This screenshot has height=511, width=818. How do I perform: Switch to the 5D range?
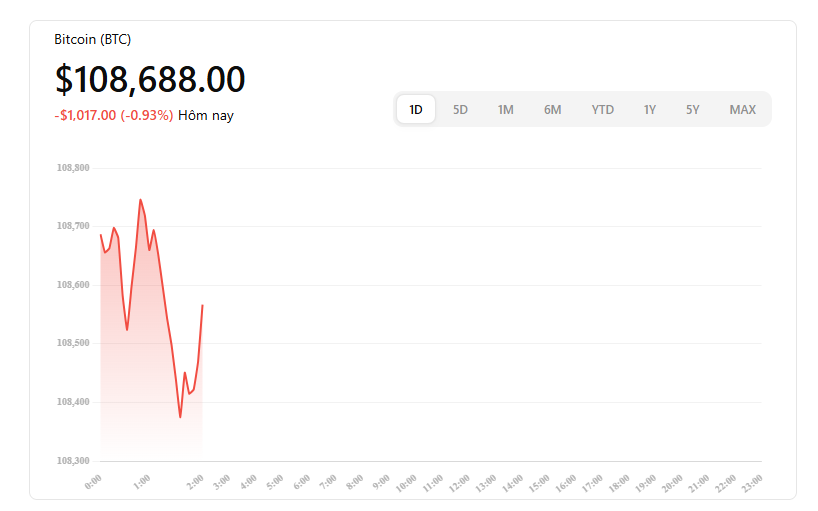coord(460,110)
